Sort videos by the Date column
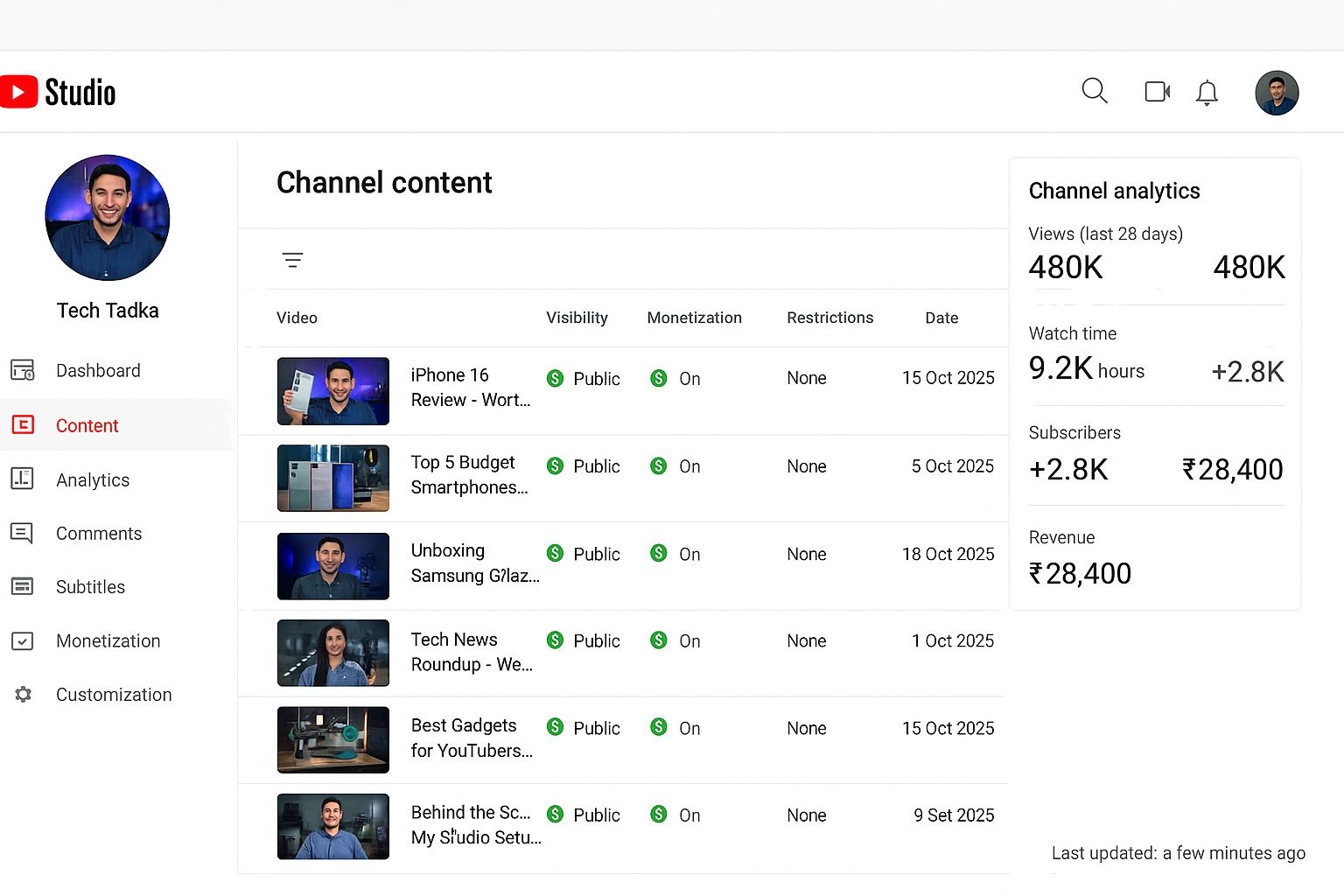Screen dimensions: 1344x896 click(x=941, y=318)
